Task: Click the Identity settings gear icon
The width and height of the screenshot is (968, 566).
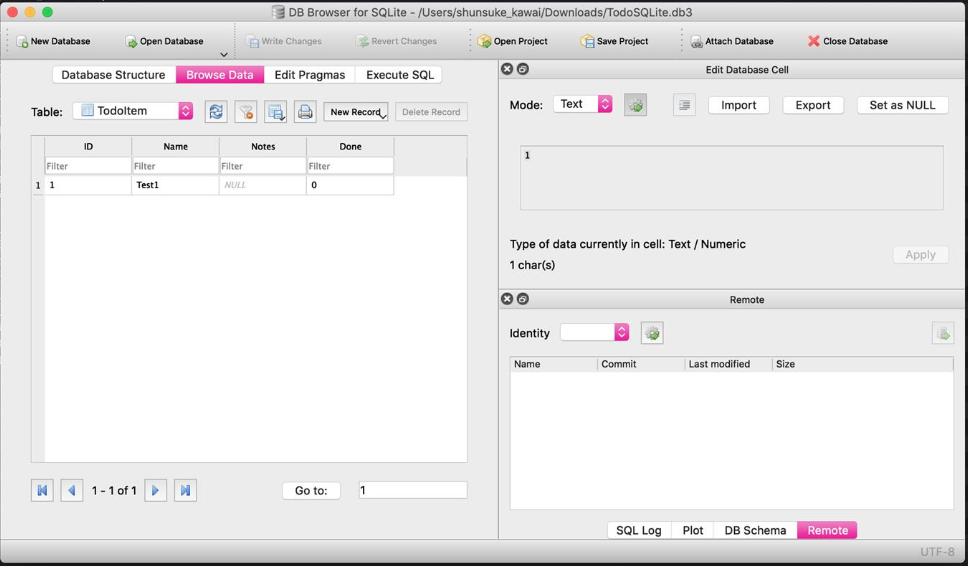Action: tap(652, 333)
